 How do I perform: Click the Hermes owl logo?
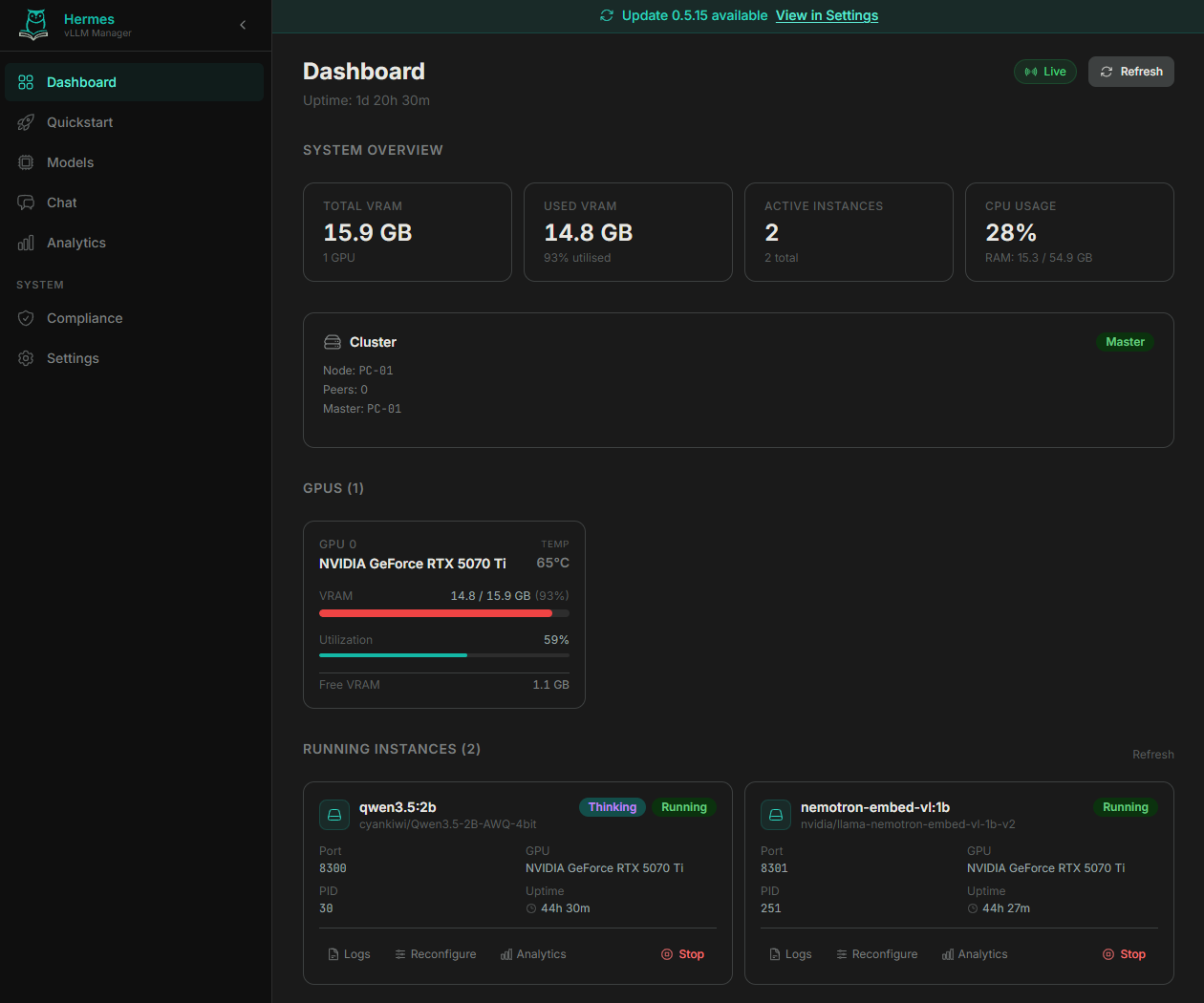33,25
